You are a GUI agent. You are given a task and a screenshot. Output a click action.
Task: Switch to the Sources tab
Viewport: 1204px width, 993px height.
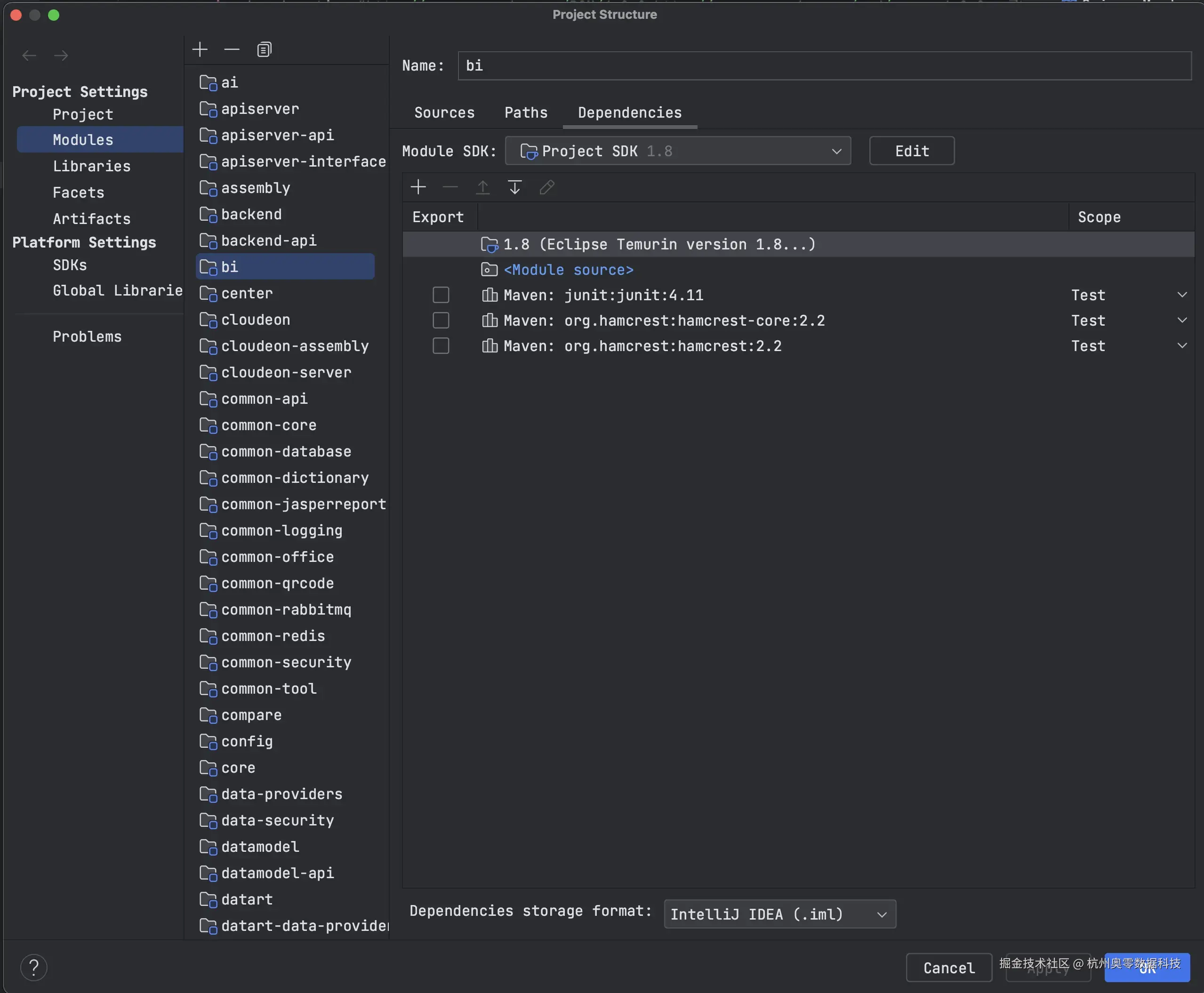pyautogui.click(x=444, y=112)
